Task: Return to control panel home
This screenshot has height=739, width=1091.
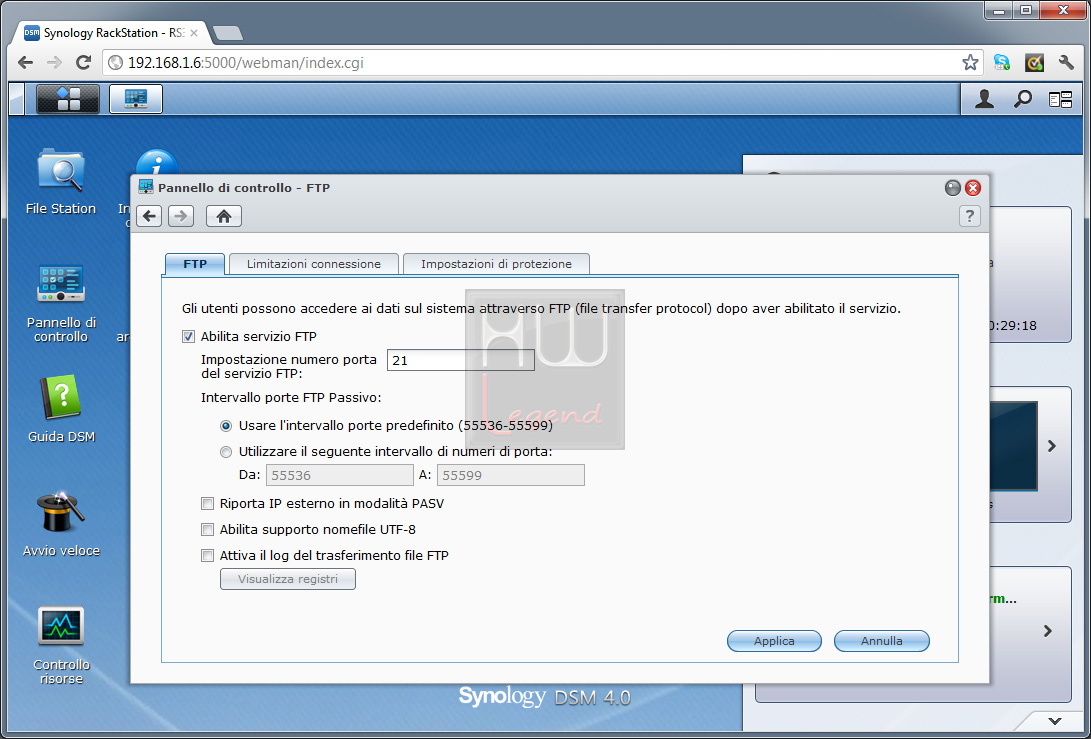Action: [x=224, y=216]
